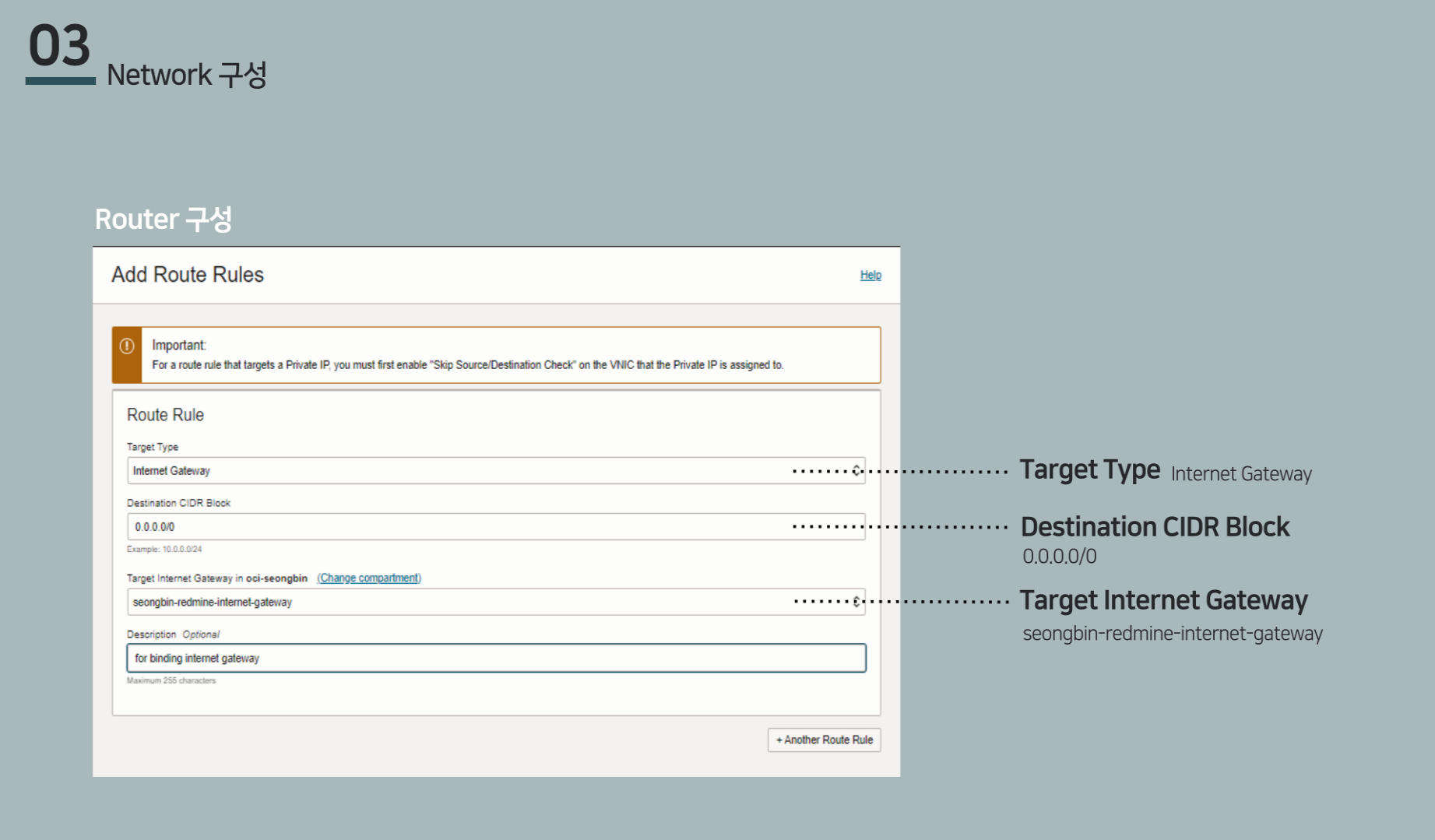
Task: Click the bold Target Type annotation on right
Action: tap(1089, 470)
